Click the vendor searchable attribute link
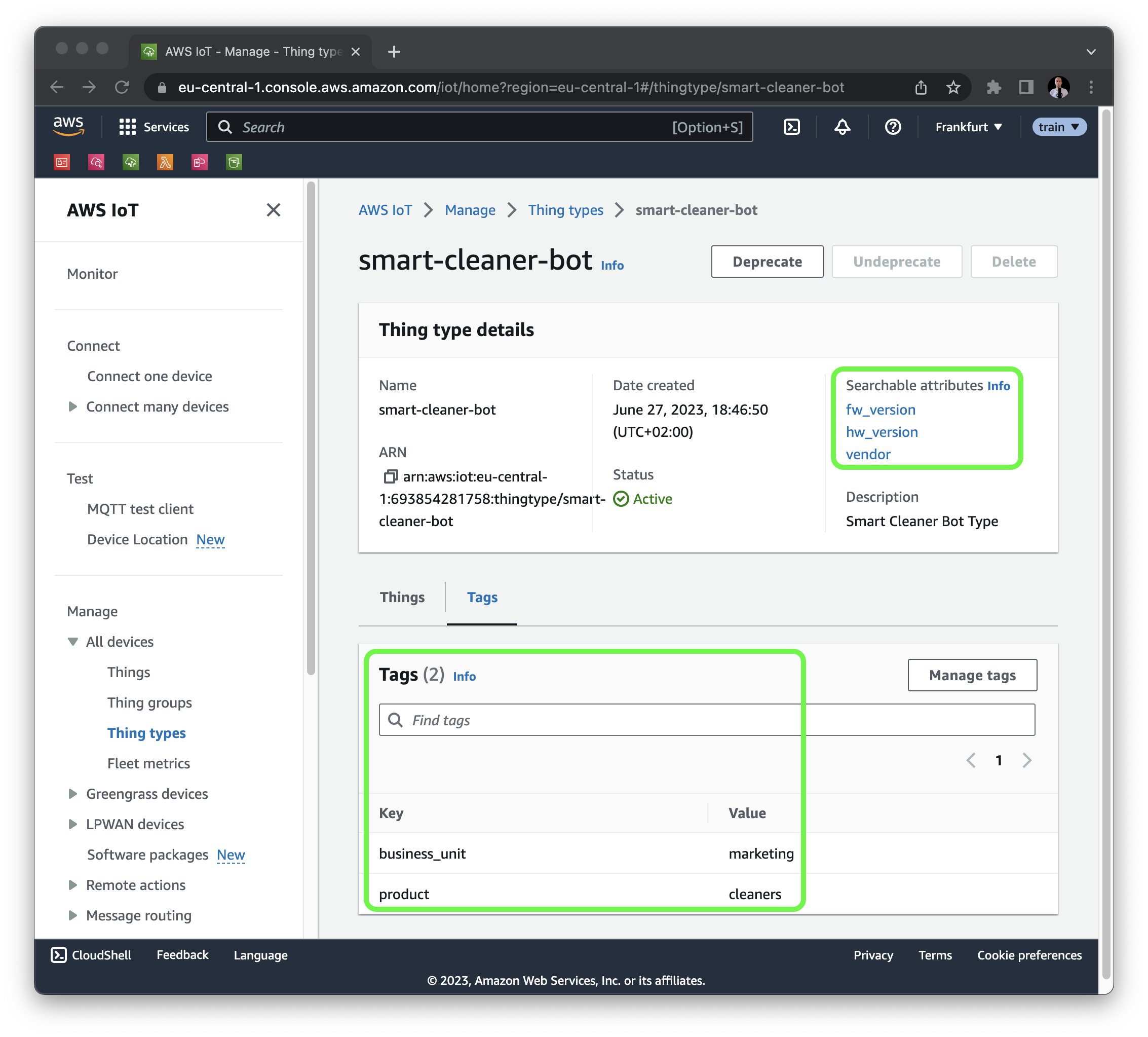The width and height of the screenshot is (1148, 1037). coord(867,454)
